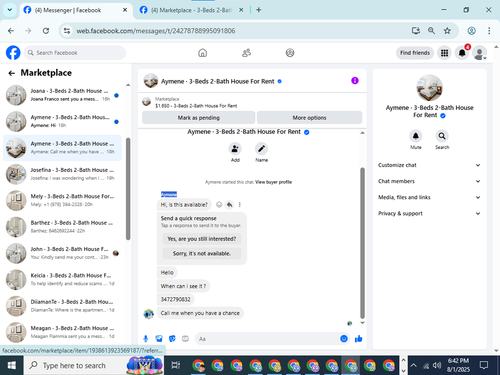This screenshot has width=500, height=375.
Task: Expand Privacy & support section
Action: coord(429,213)
